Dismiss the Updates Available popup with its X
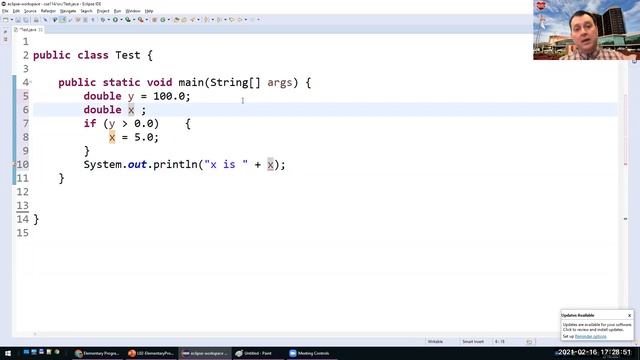This screenshot has width=640, height=360. tap(629, 316)
